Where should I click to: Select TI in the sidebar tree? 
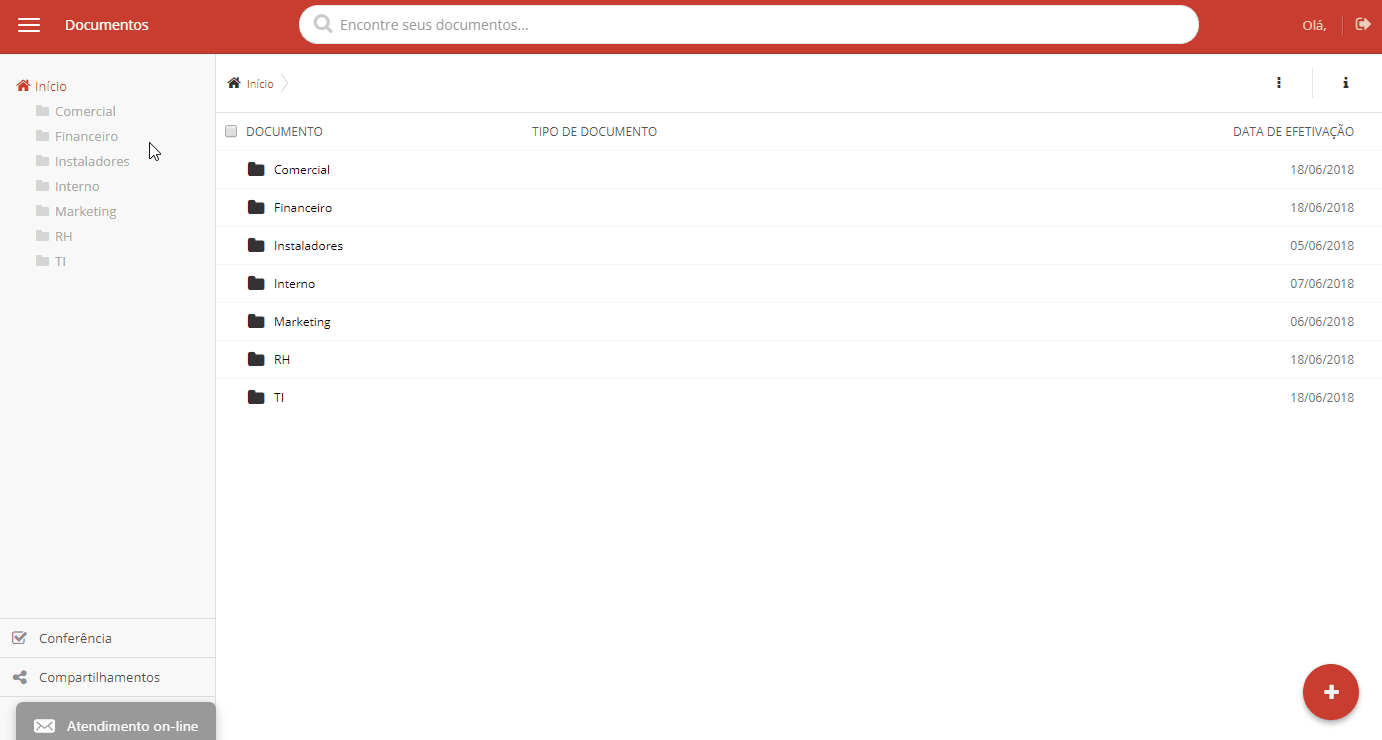(60, 261)
